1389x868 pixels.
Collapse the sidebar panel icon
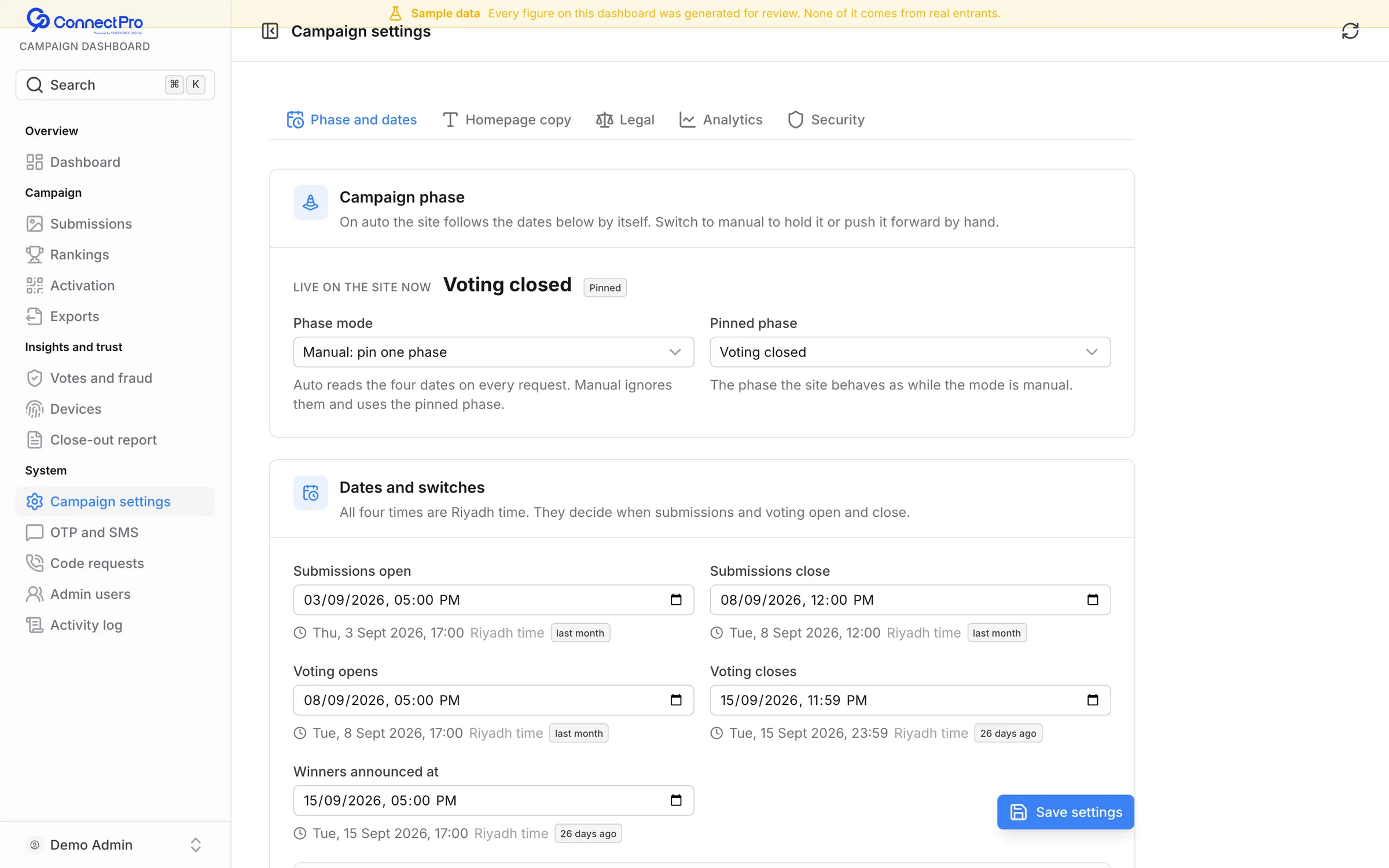pyautogui.click(x=270, y=31)
